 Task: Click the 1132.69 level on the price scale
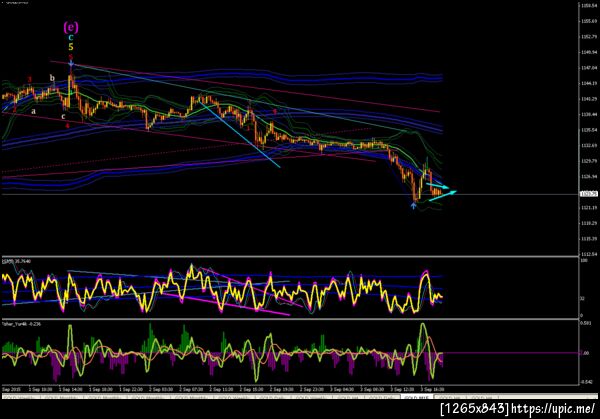[589, 145]
